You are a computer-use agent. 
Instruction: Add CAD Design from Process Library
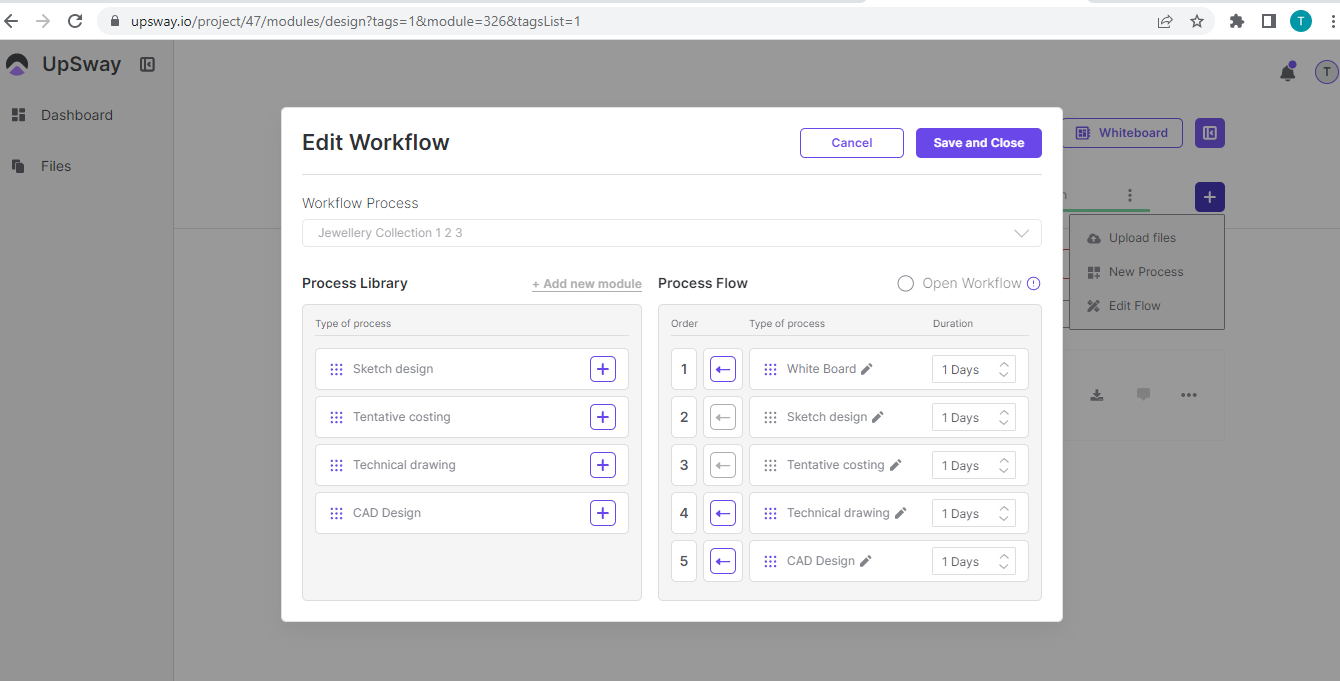point(602,513)
